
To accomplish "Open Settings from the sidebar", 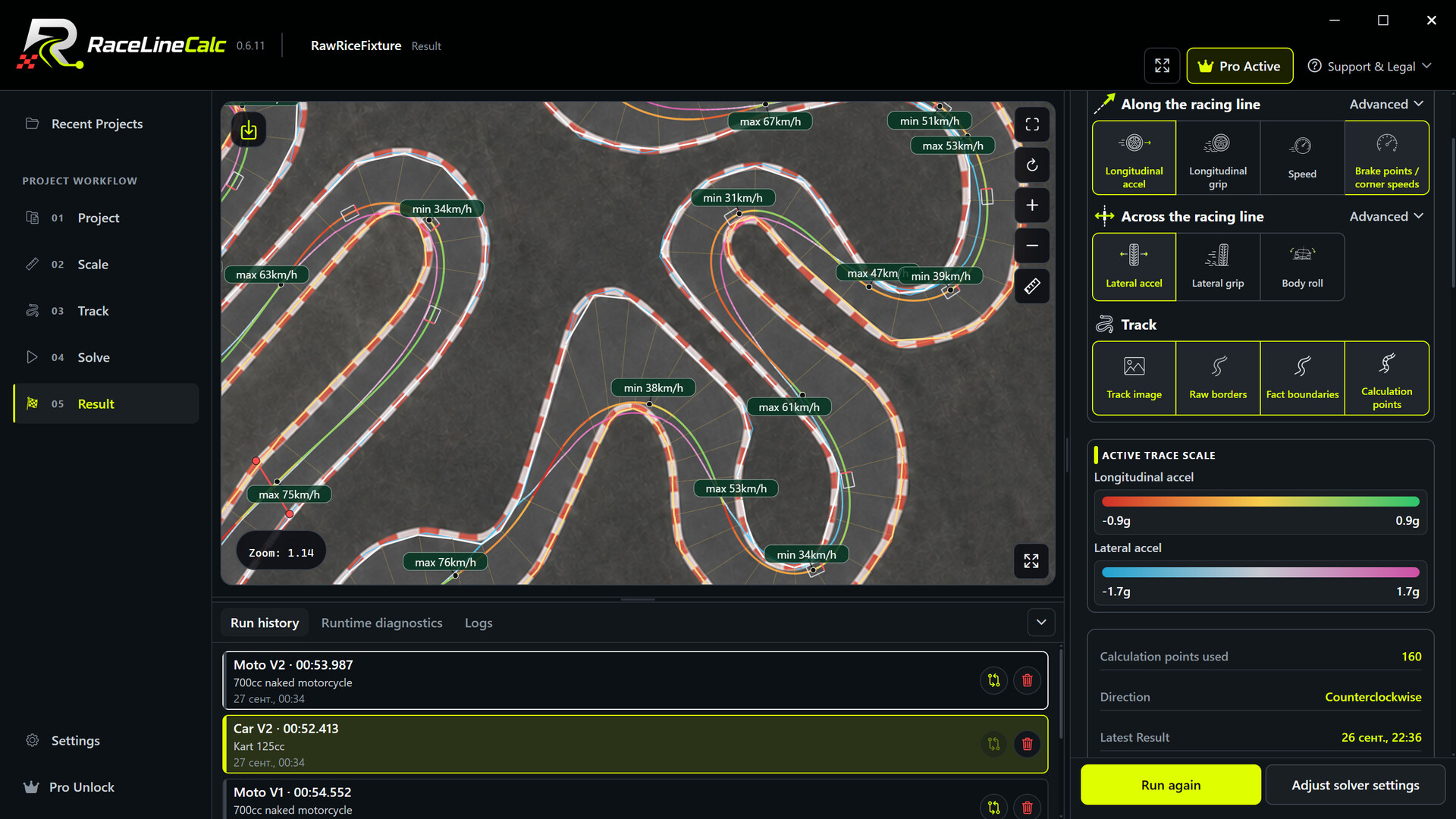I will (75, 740).
